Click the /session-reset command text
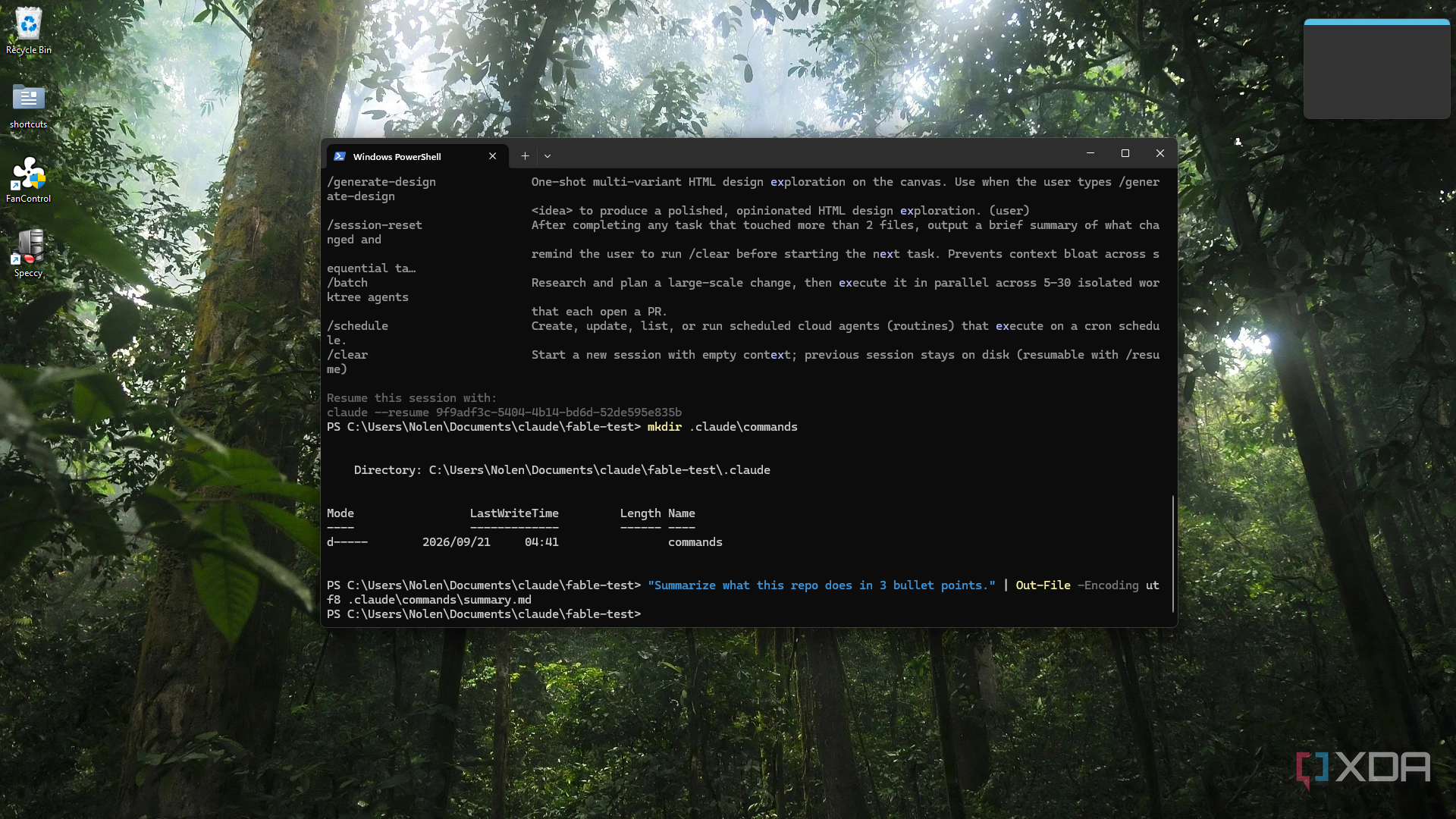This screenshot has height=819, width=1456. point(375,225)
